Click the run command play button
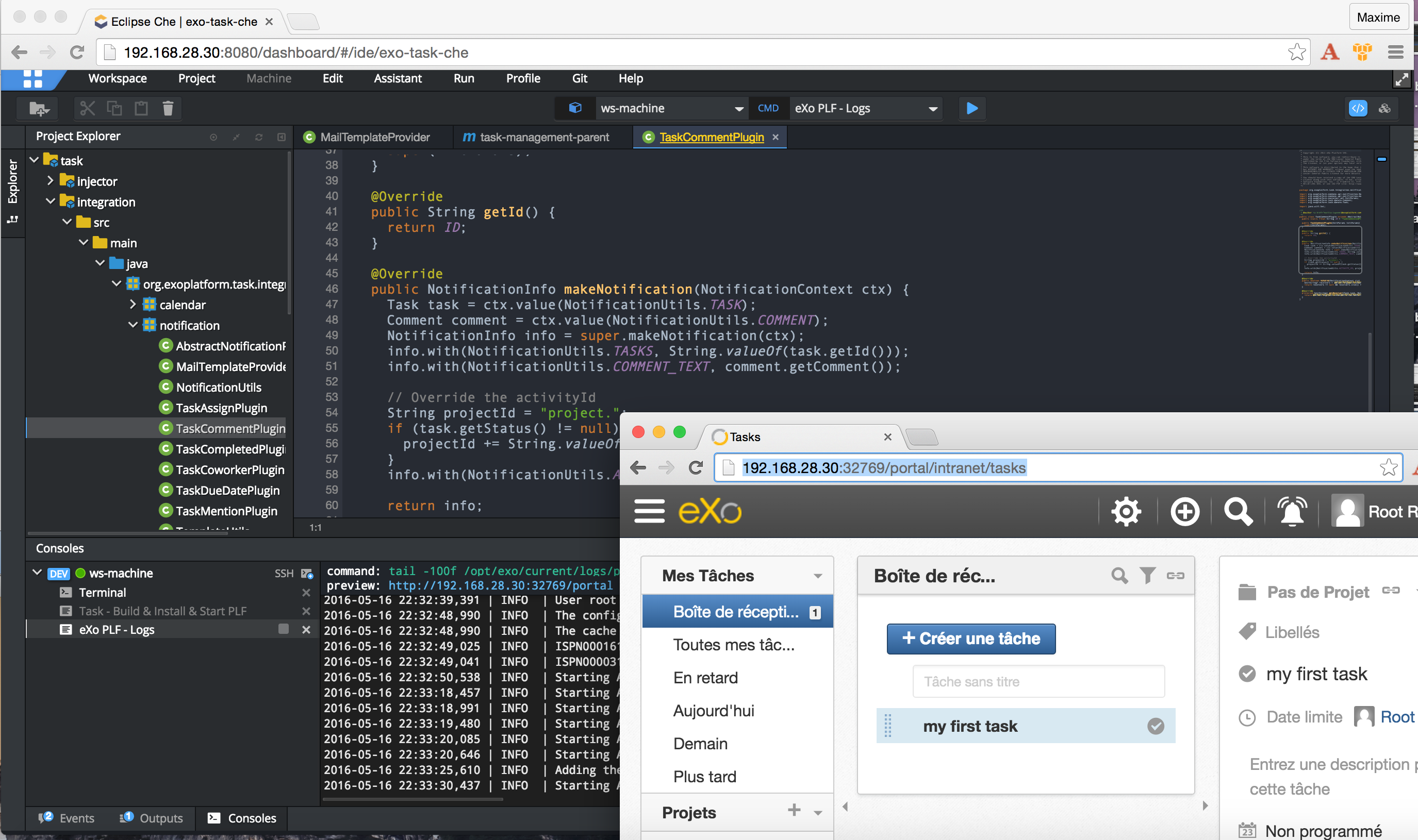 (x=972, y=108)
